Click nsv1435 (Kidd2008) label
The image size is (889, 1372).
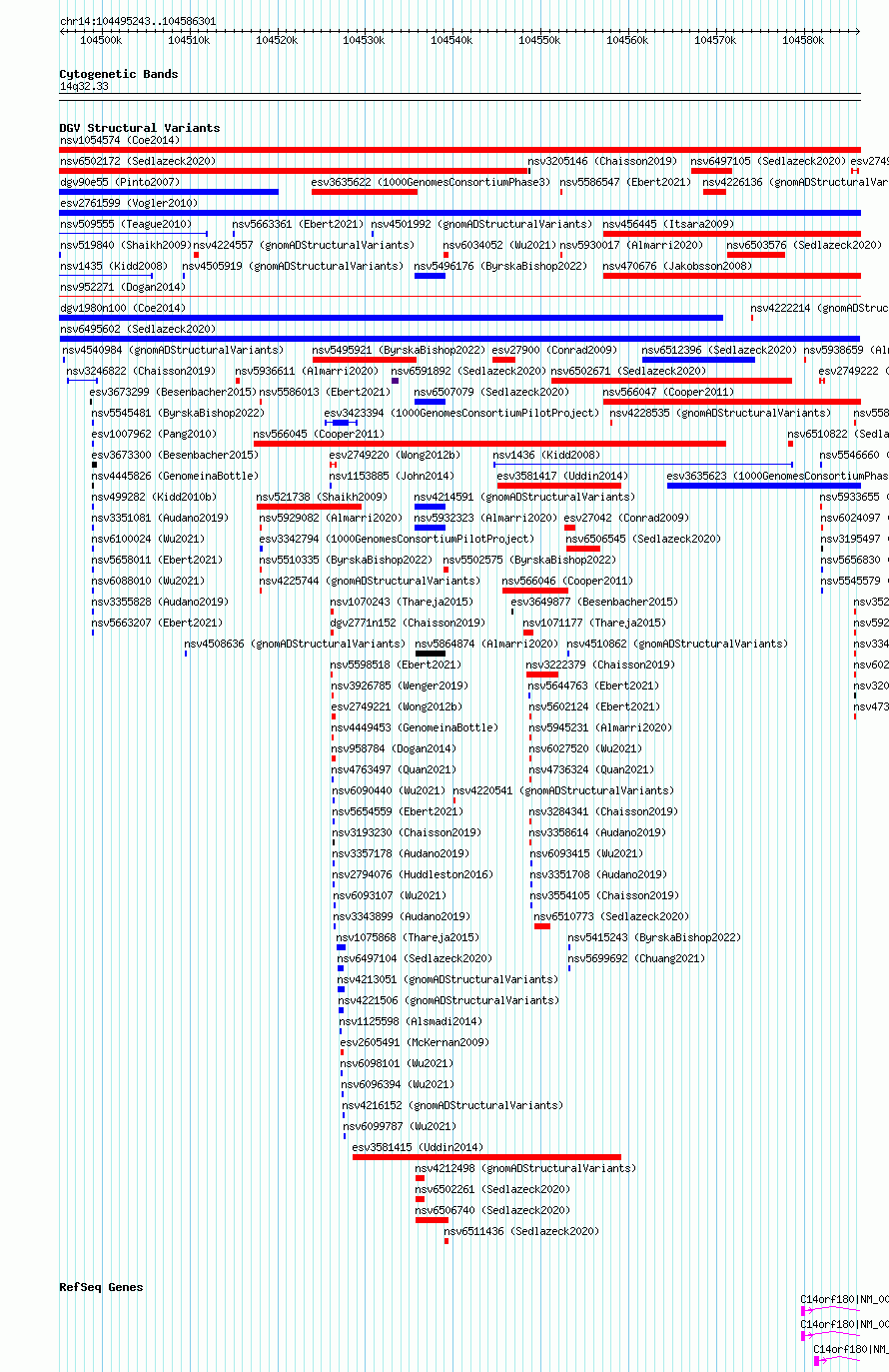tap(114, 266)
